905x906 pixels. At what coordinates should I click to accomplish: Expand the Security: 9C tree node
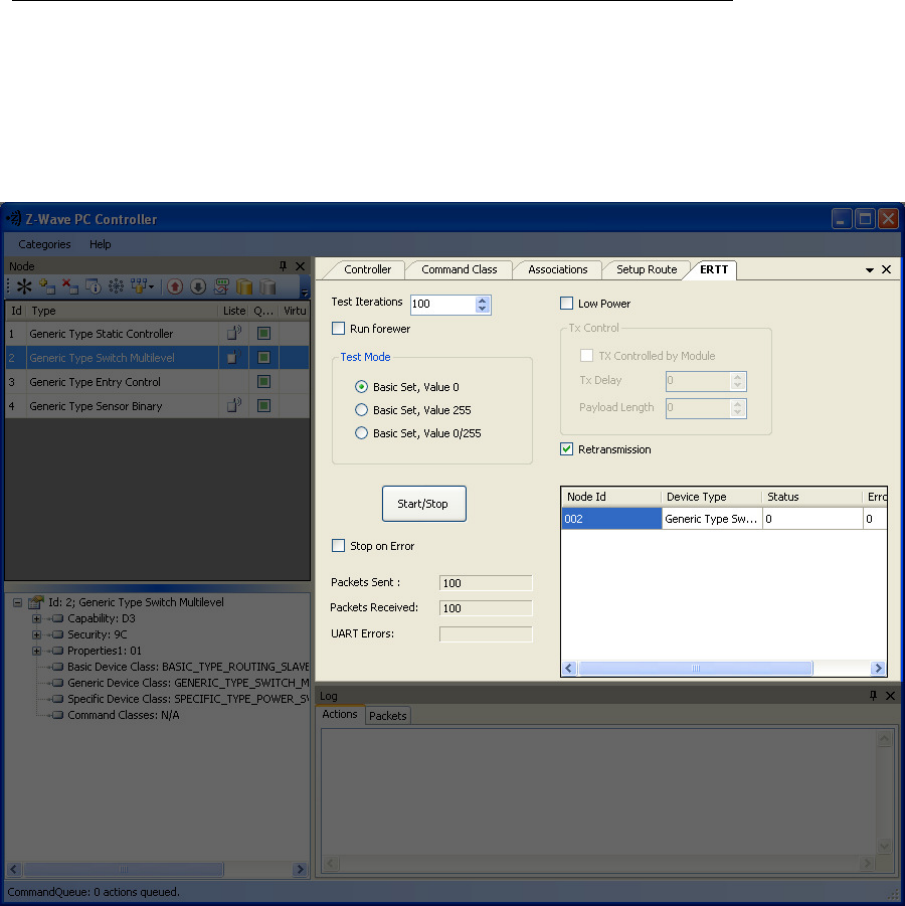(36, 634)
